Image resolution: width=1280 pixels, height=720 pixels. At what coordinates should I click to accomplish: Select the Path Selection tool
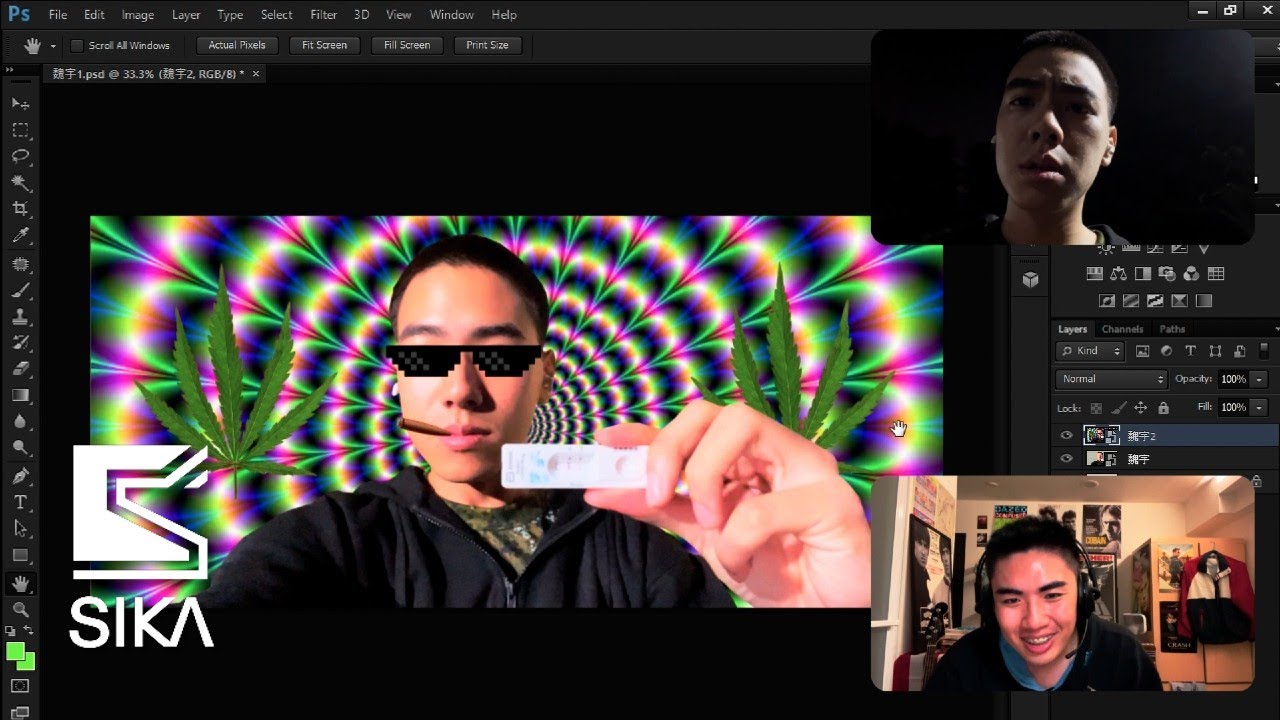pos(20,528)
